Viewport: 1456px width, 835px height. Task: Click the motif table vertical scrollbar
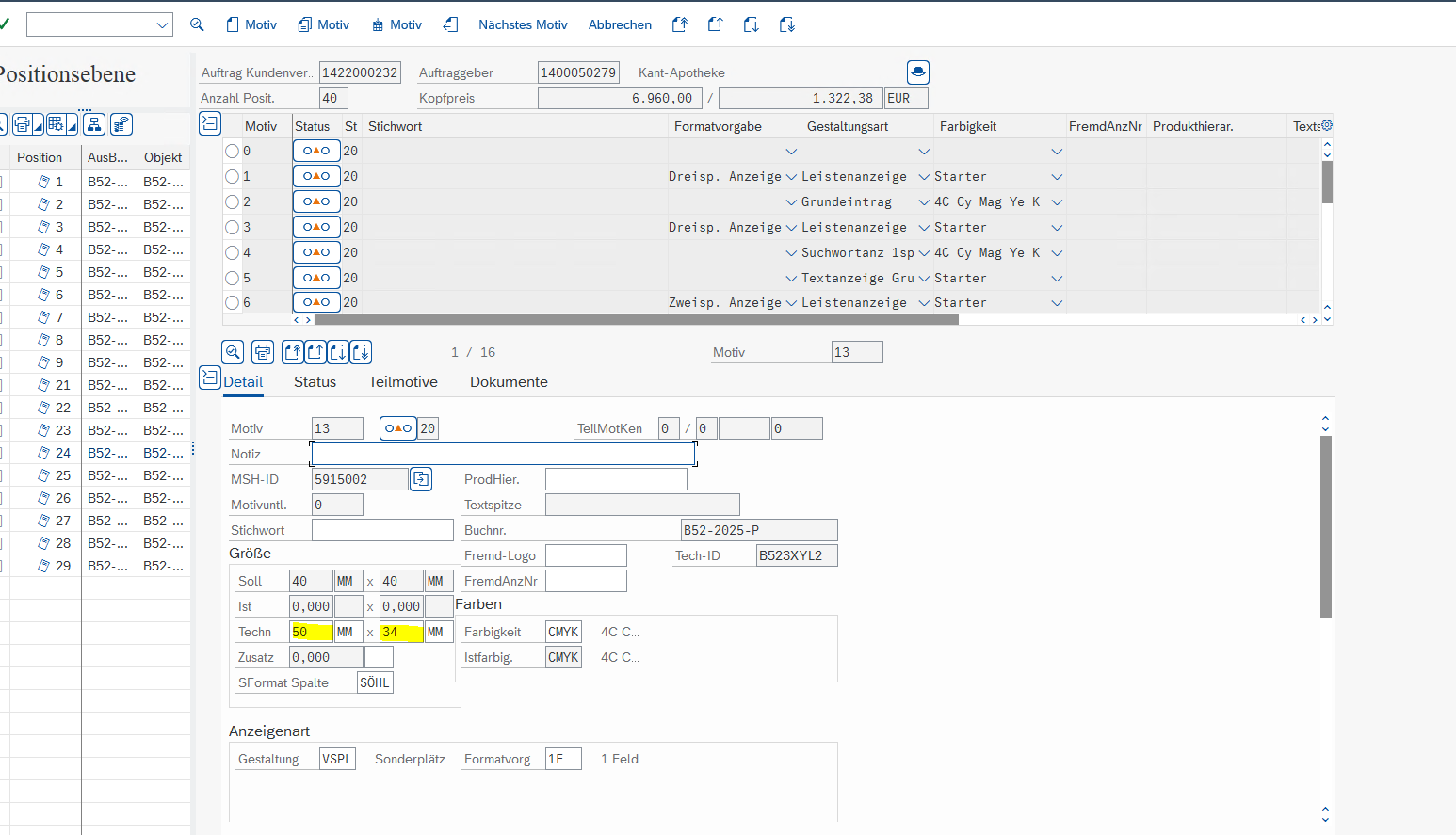click(1327, 183)
